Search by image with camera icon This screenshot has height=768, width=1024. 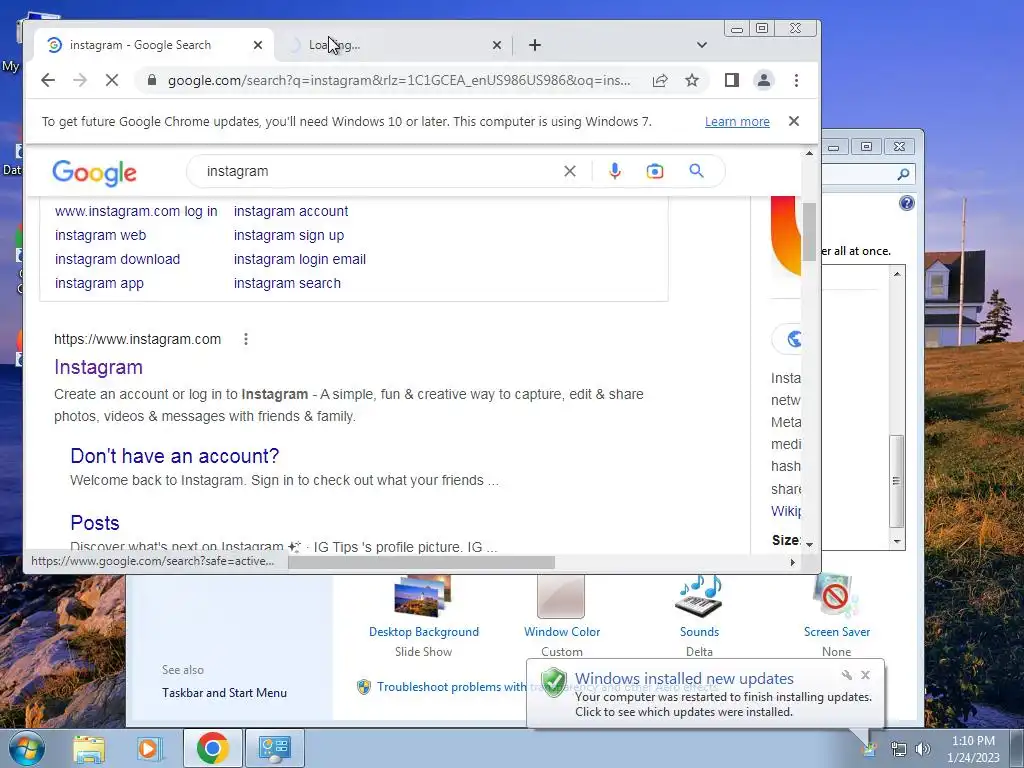654,171
